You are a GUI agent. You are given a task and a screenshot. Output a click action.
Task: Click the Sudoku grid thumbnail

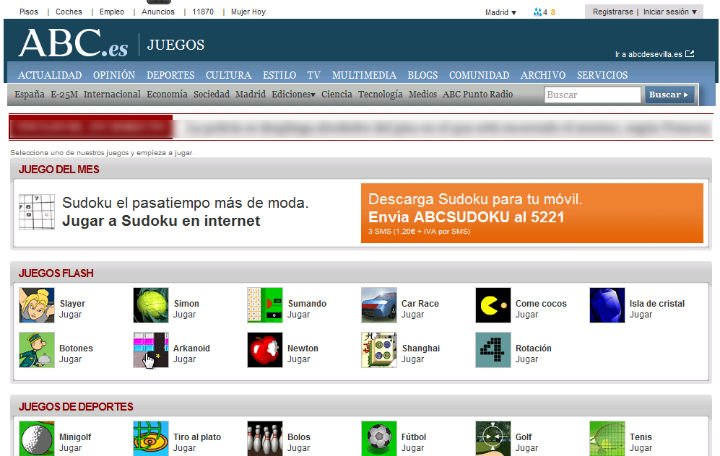pos(37,212)
